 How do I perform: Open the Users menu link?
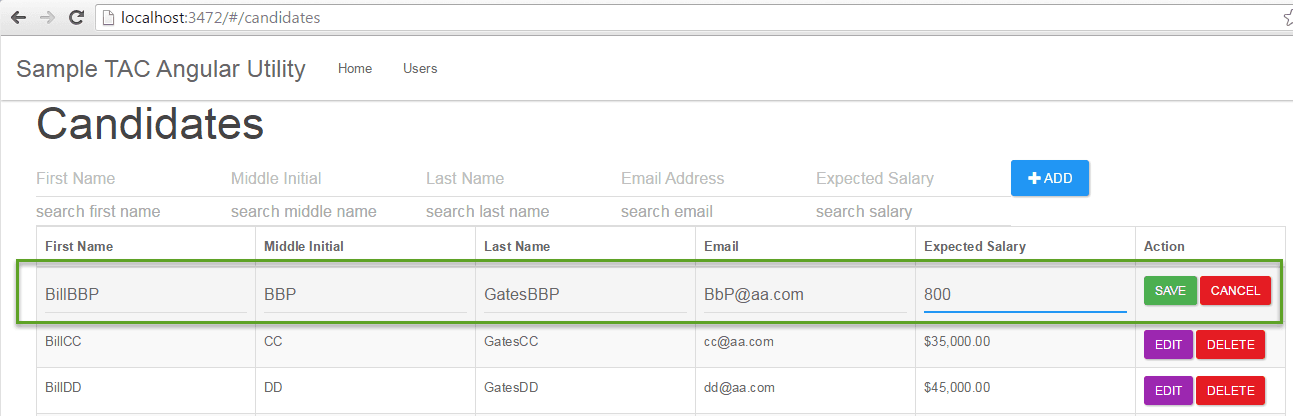click(420, 68)
